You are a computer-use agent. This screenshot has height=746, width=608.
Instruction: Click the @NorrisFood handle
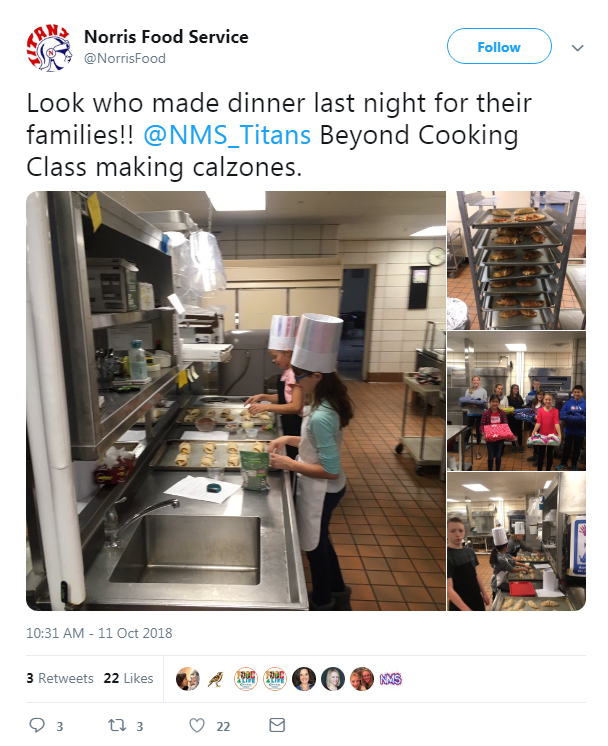[x=125, y=59]
